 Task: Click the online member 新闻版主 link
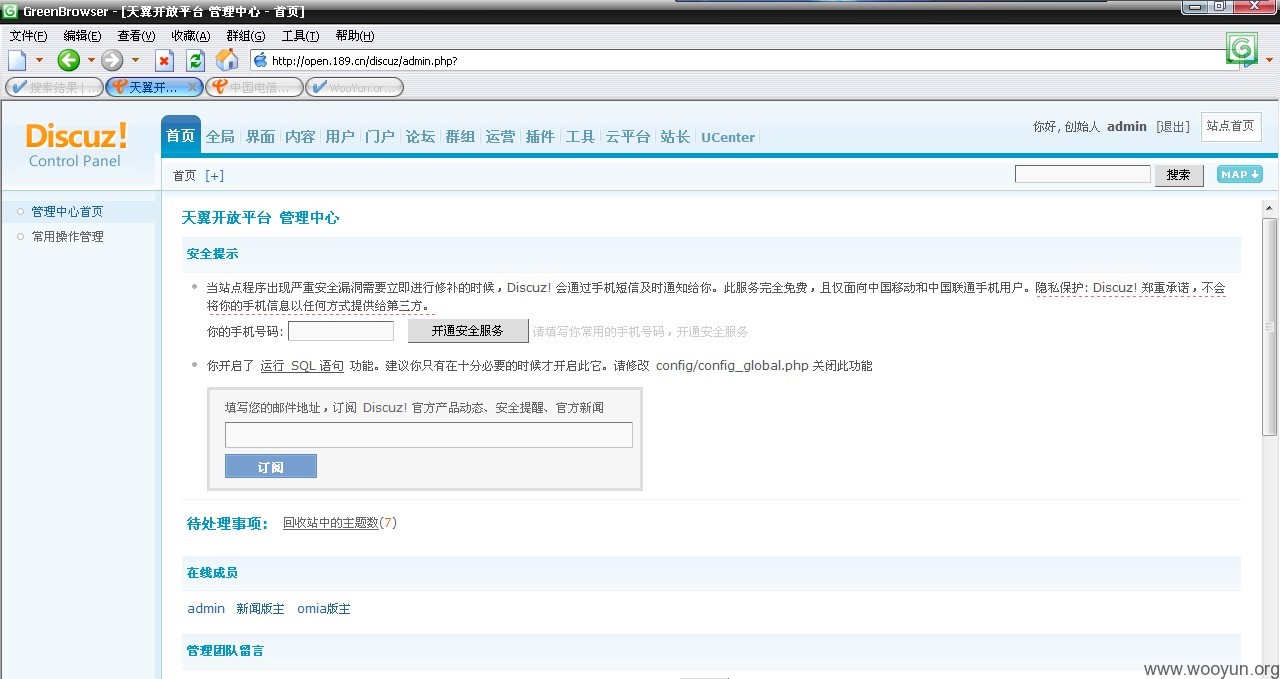tap(260, 609)
